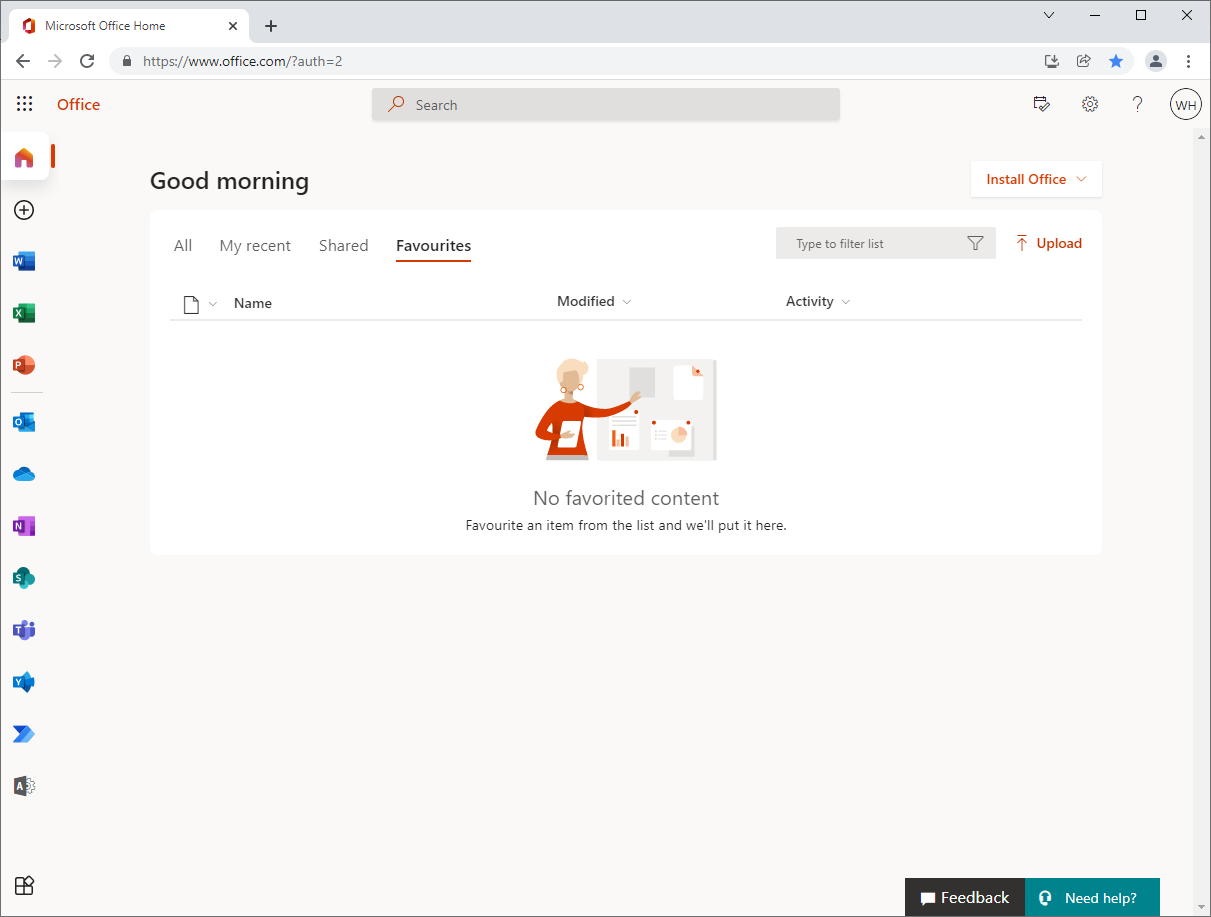The height and width of the screenshot is (917, 1211).
Task: Open Chrome tab search chevron
Action: point(1049,15)
